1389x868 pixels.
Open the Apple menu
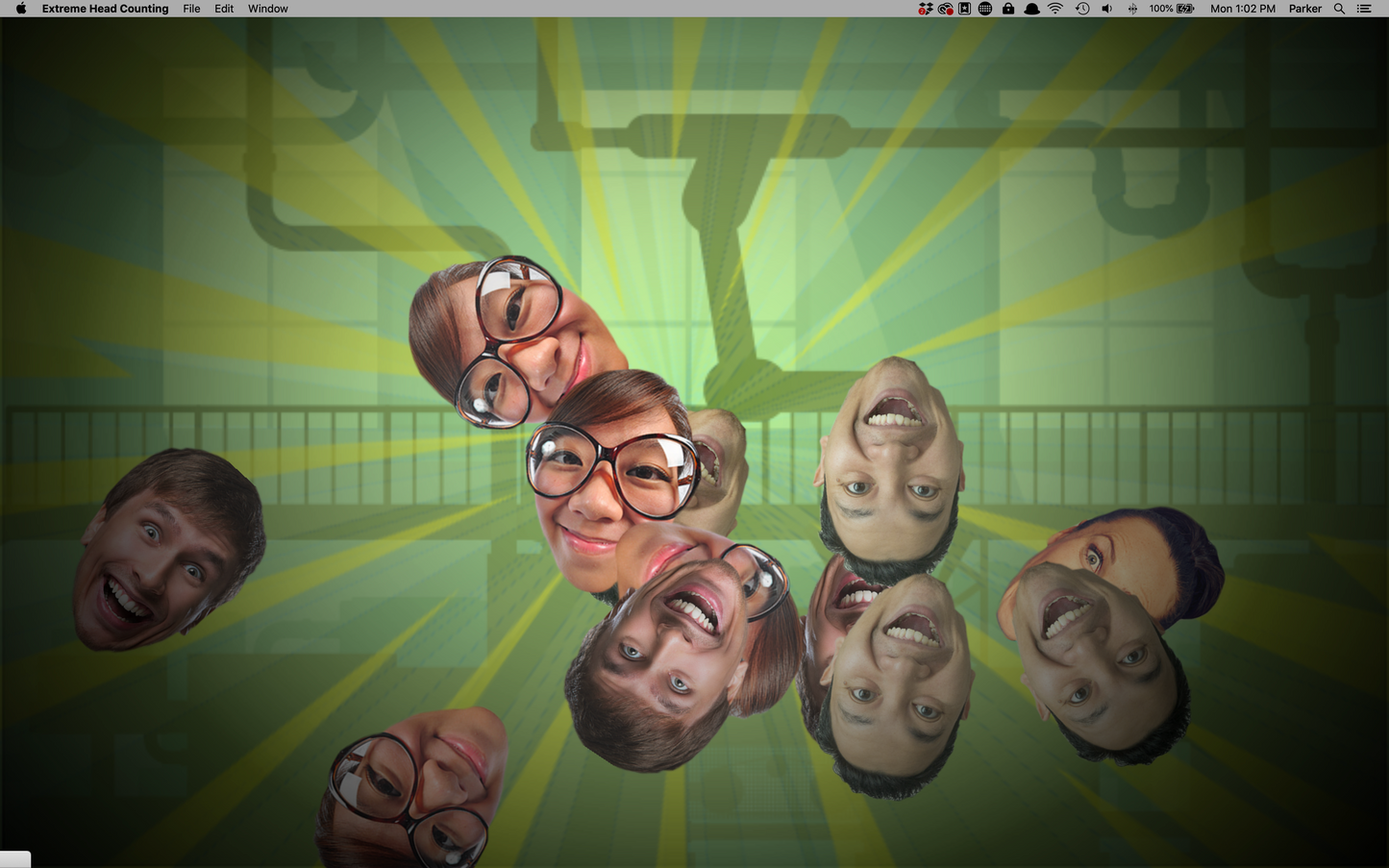click(21, 9)
